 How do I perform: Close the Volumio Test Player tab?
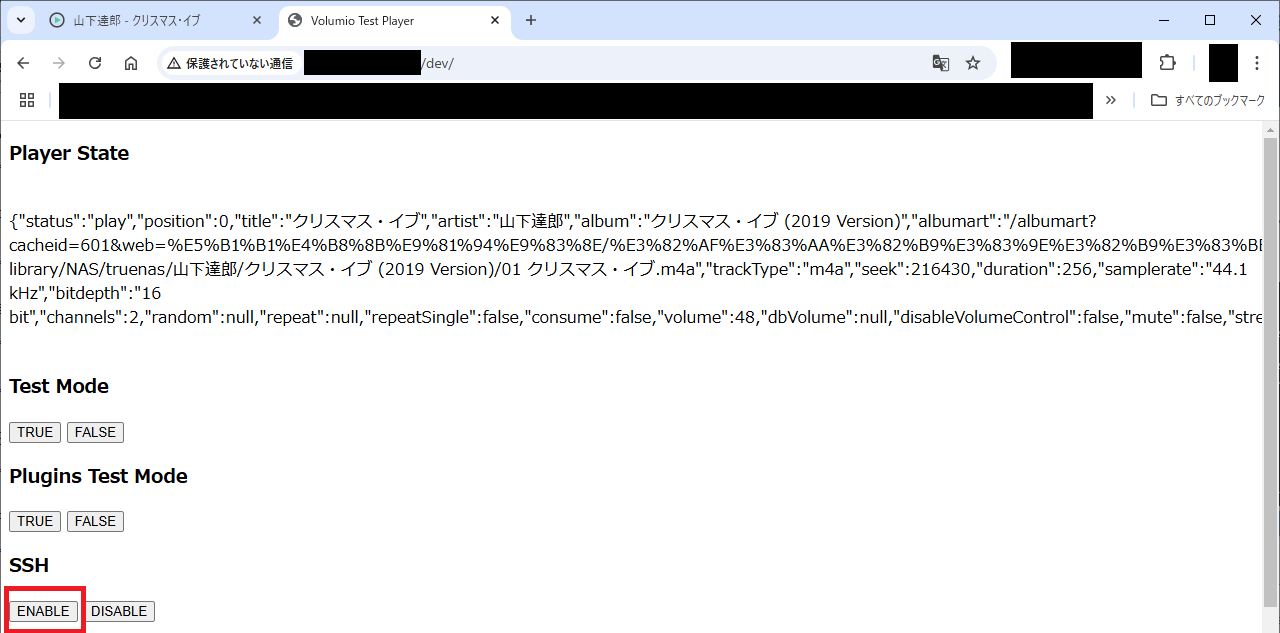(494, 20)
